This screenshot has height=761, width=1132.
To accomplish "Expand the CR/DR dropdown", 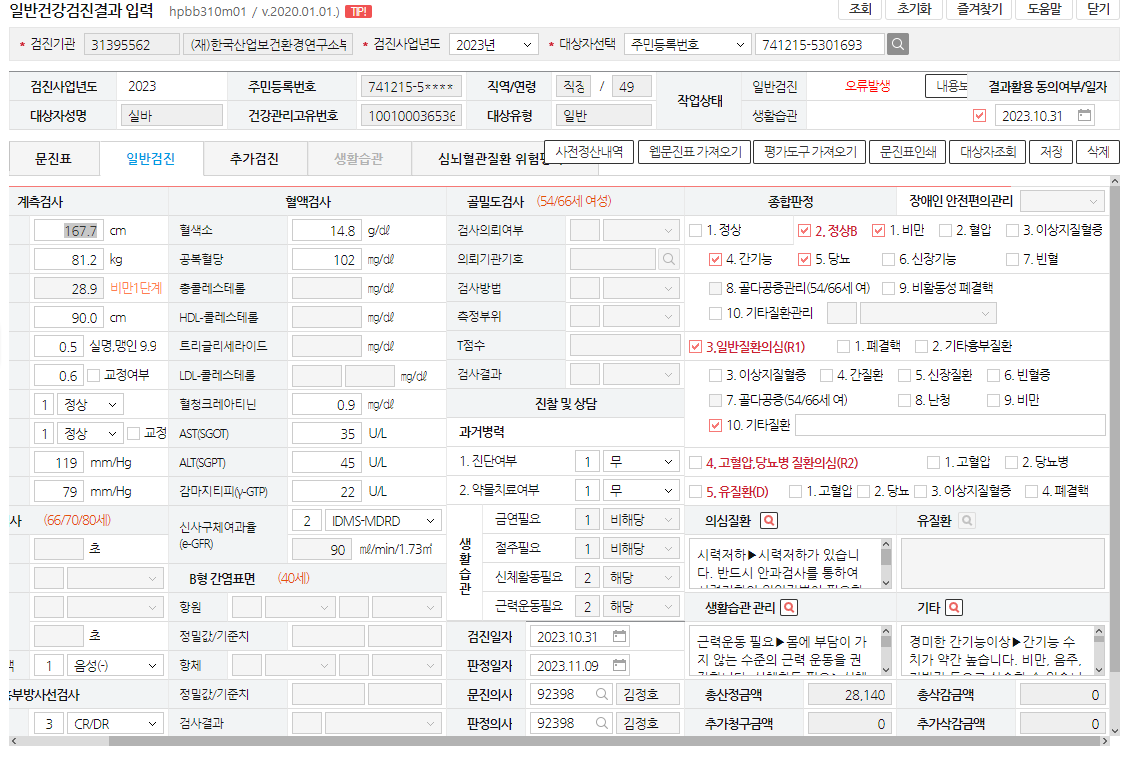I will point(115,723).
